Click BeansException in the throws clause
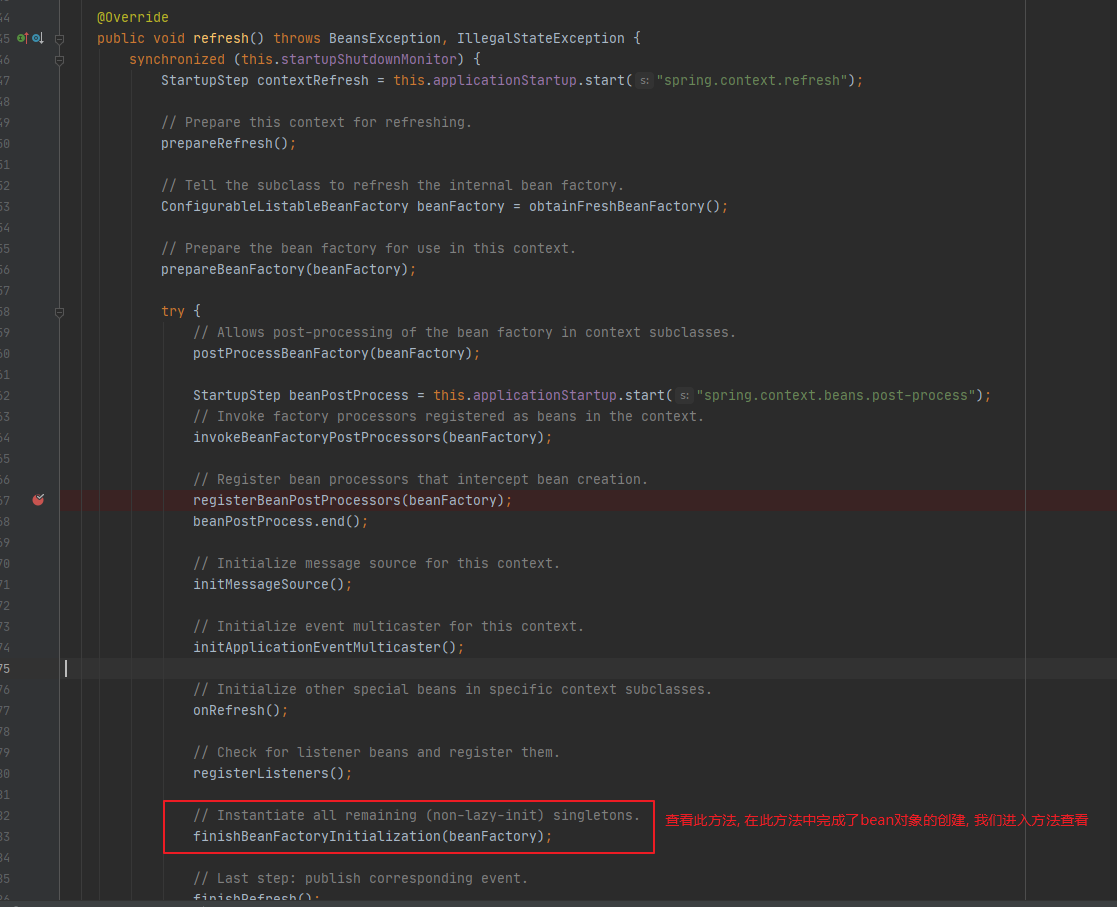Image resolution: width=1117 pixels, height=907 pixels. pyautogui.click(x=385, y=38)
